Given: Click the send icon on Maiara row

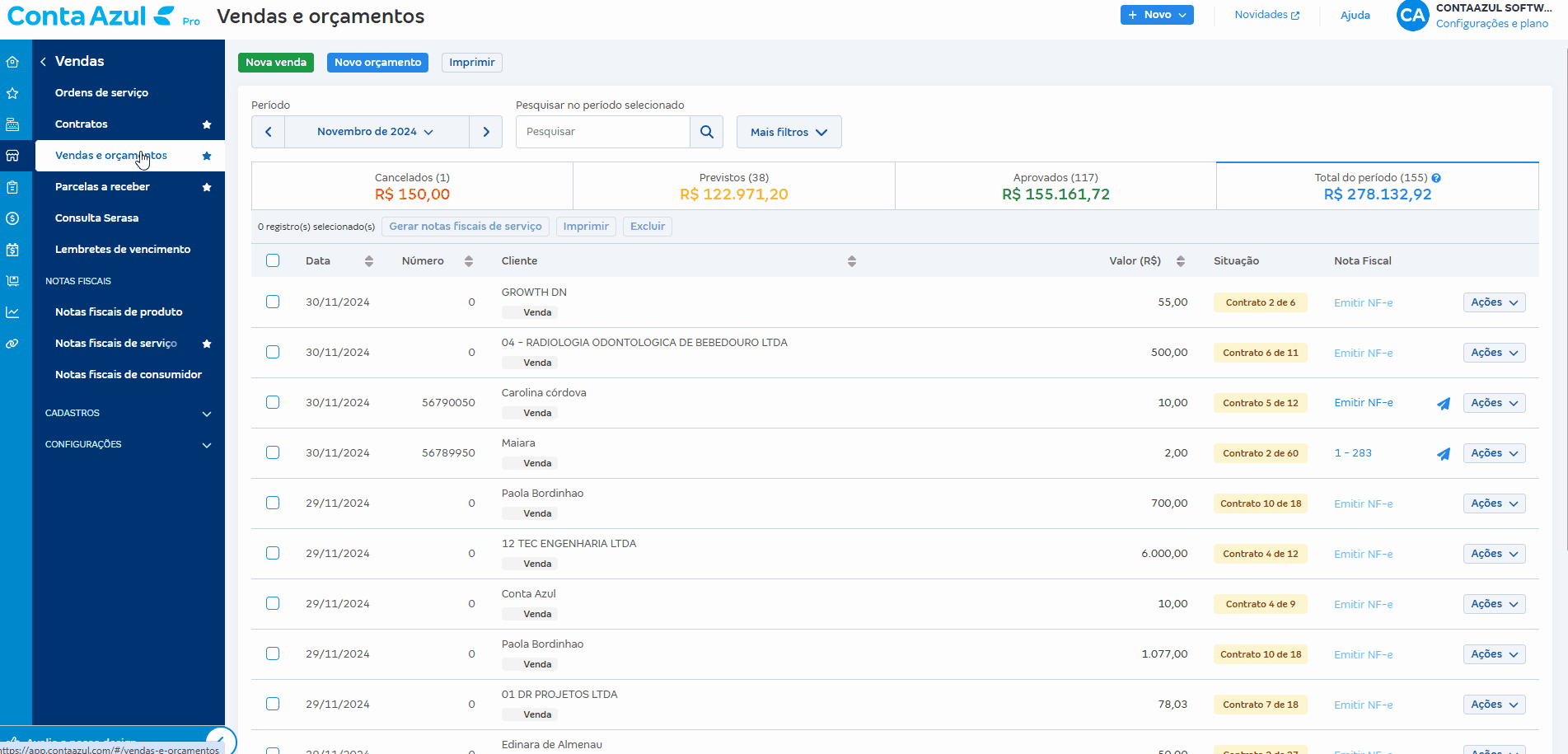Looking at the screenshot, I should (x=1444, y=454).
